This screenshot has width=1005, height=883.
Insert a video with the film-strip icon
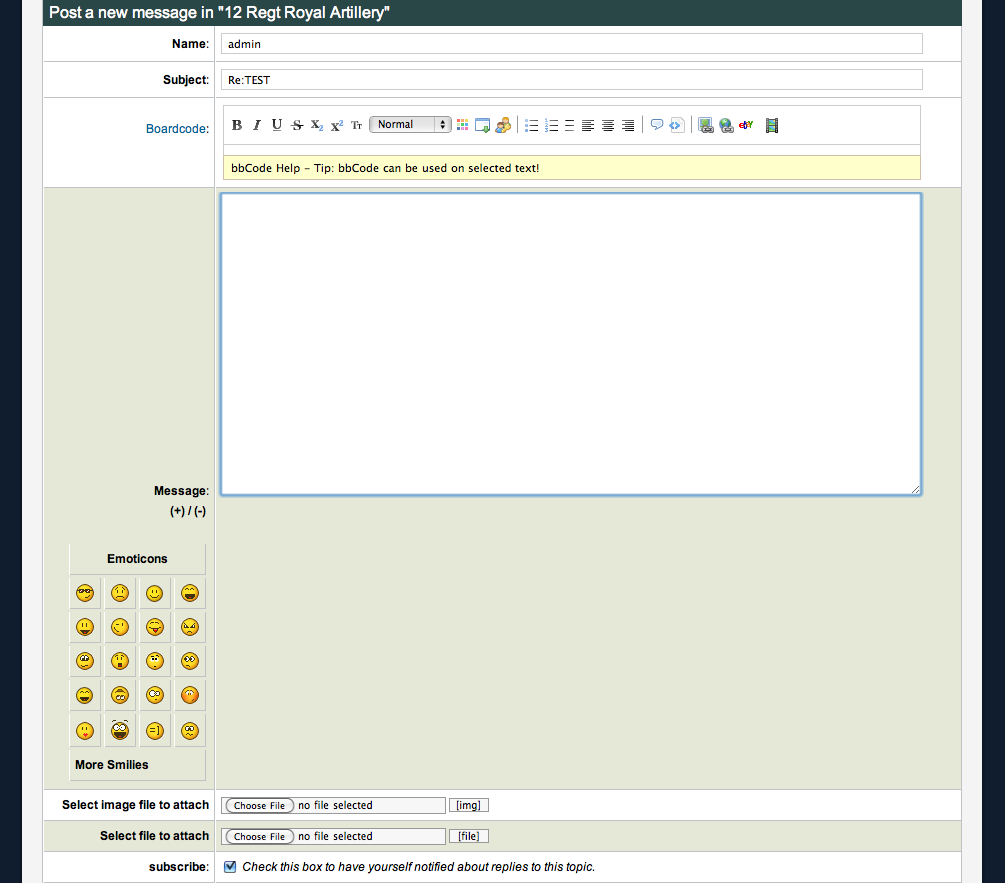point(772,125)
